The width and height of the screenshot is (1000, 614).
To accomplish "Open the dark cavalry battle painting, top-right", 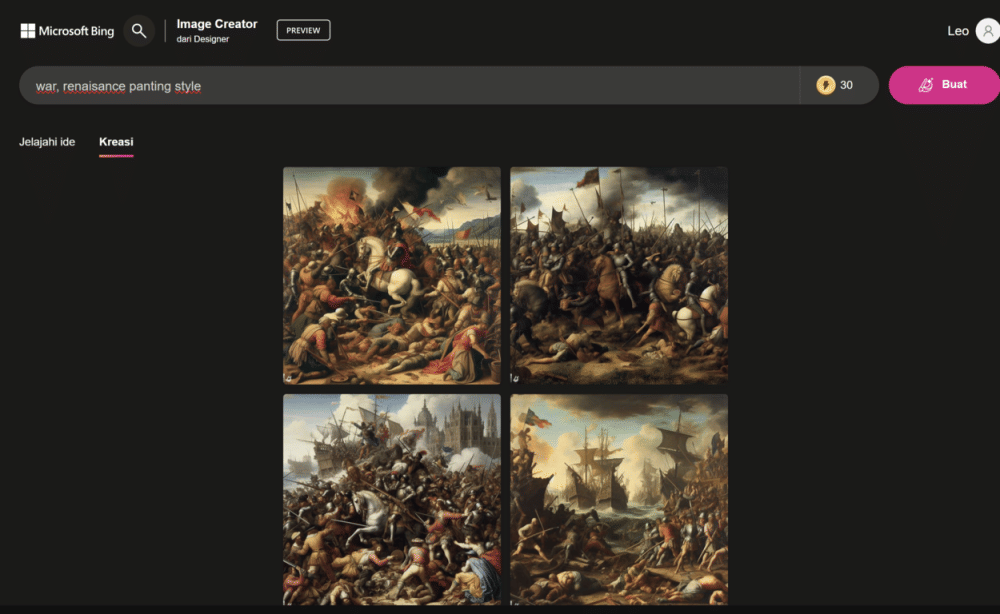I will [619, 275].
